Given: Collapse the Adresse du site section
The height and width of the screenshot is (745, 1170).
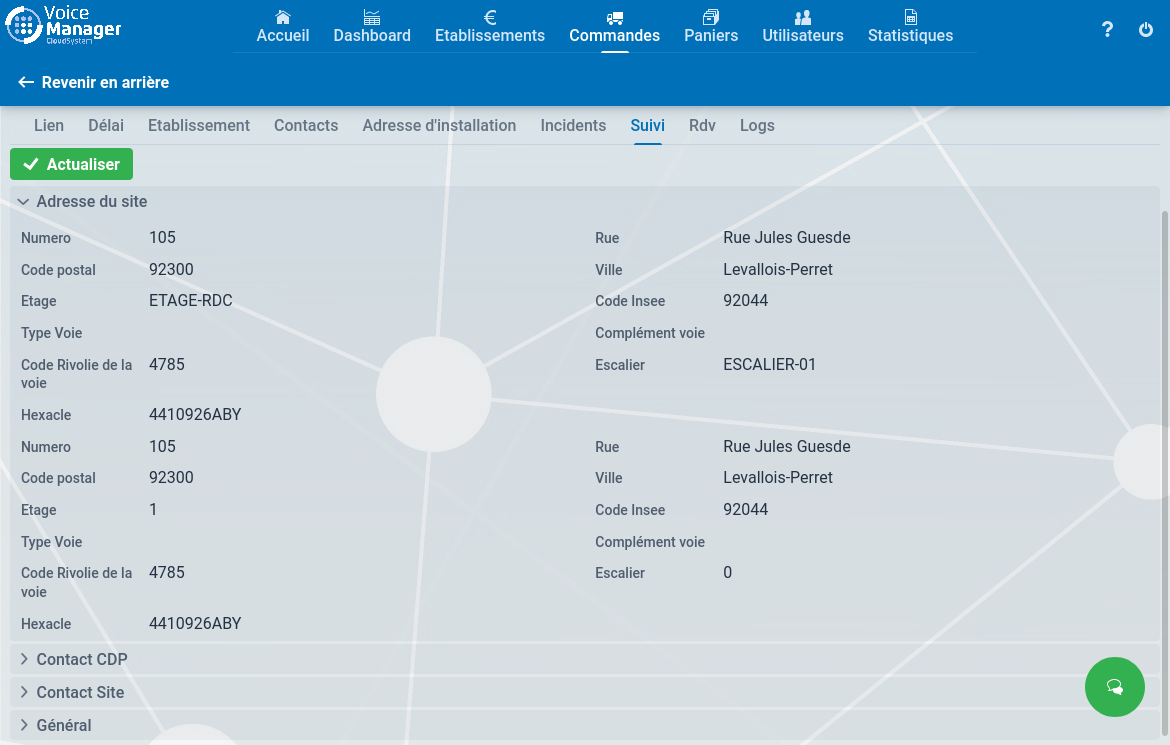Looking at the screenshot, I should point(585,202).
